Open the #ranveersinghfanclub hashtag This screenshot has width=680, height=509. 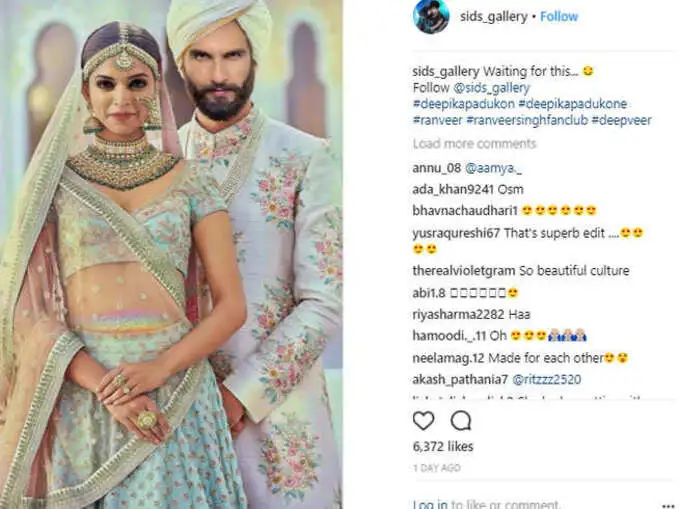pyautogui.click(x=527, y=120)
